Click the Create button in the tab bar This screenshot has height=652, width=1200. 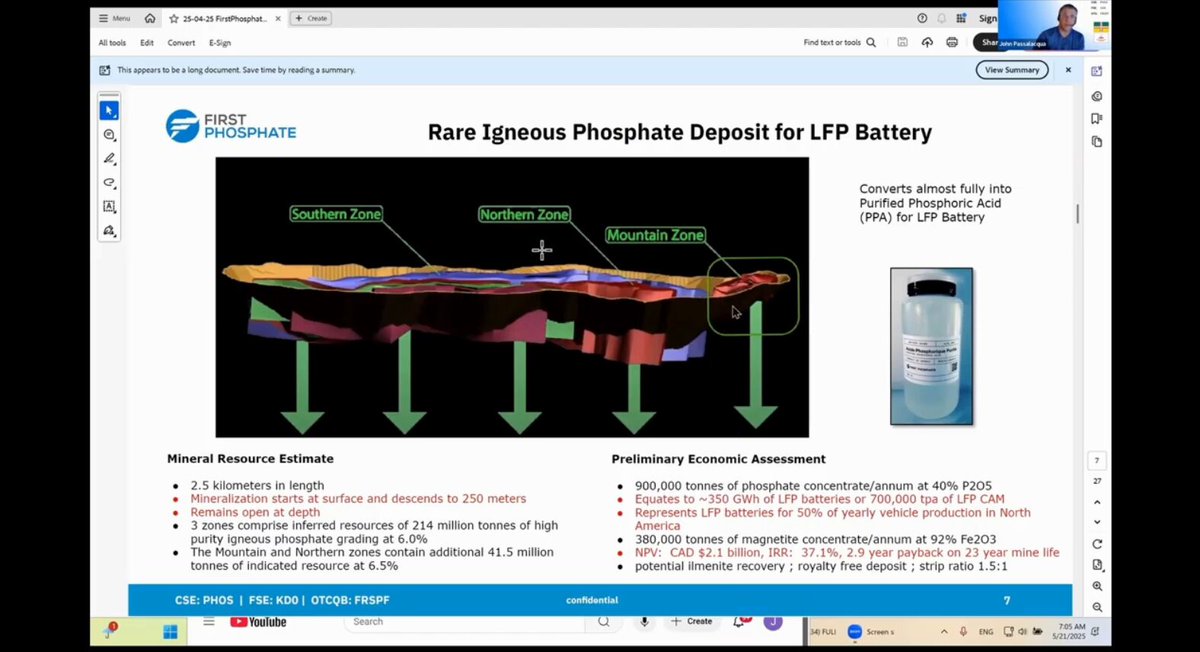(310, 18)
